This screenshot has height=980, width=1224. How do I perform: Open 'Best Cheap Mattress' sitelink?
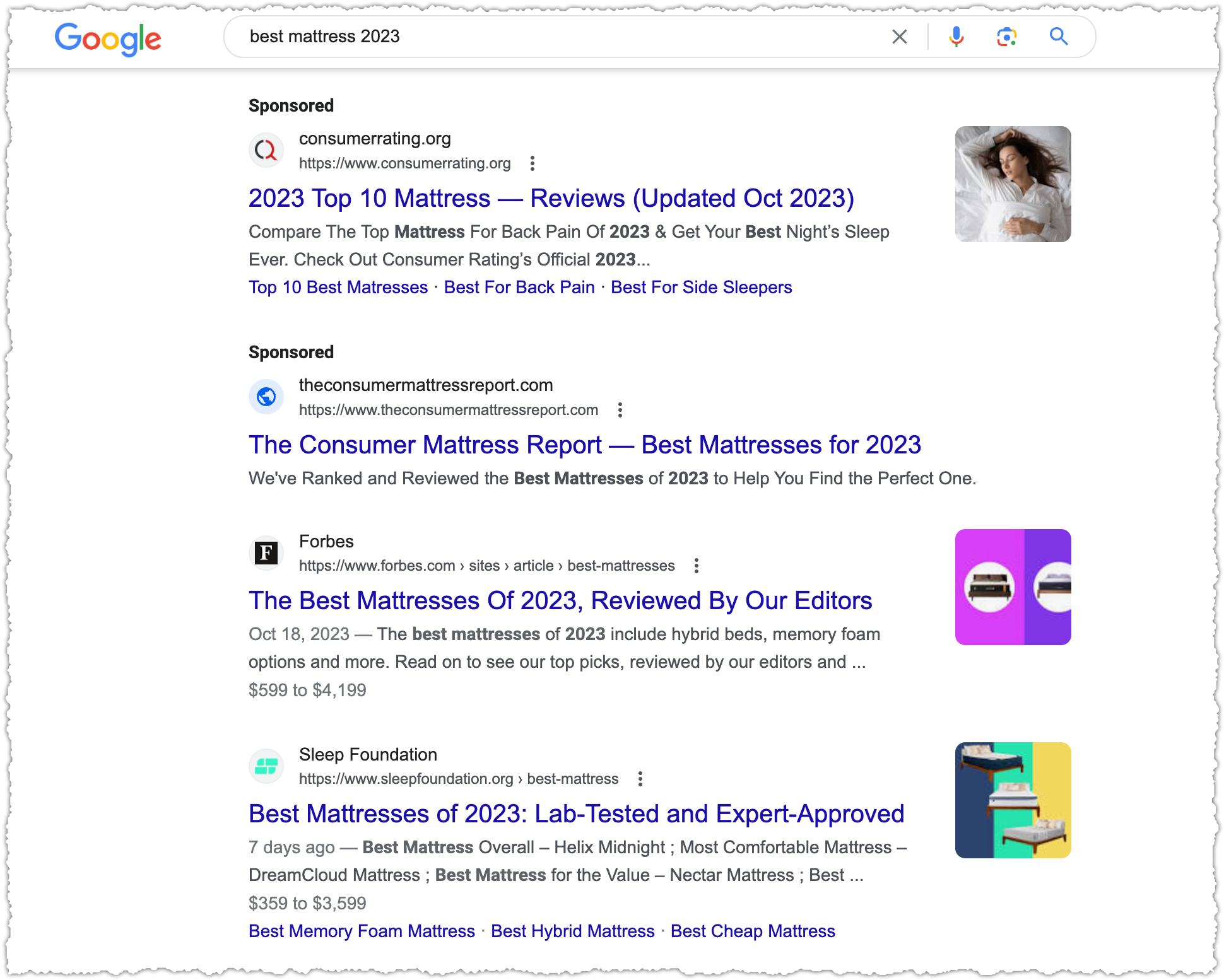[753, 931]
